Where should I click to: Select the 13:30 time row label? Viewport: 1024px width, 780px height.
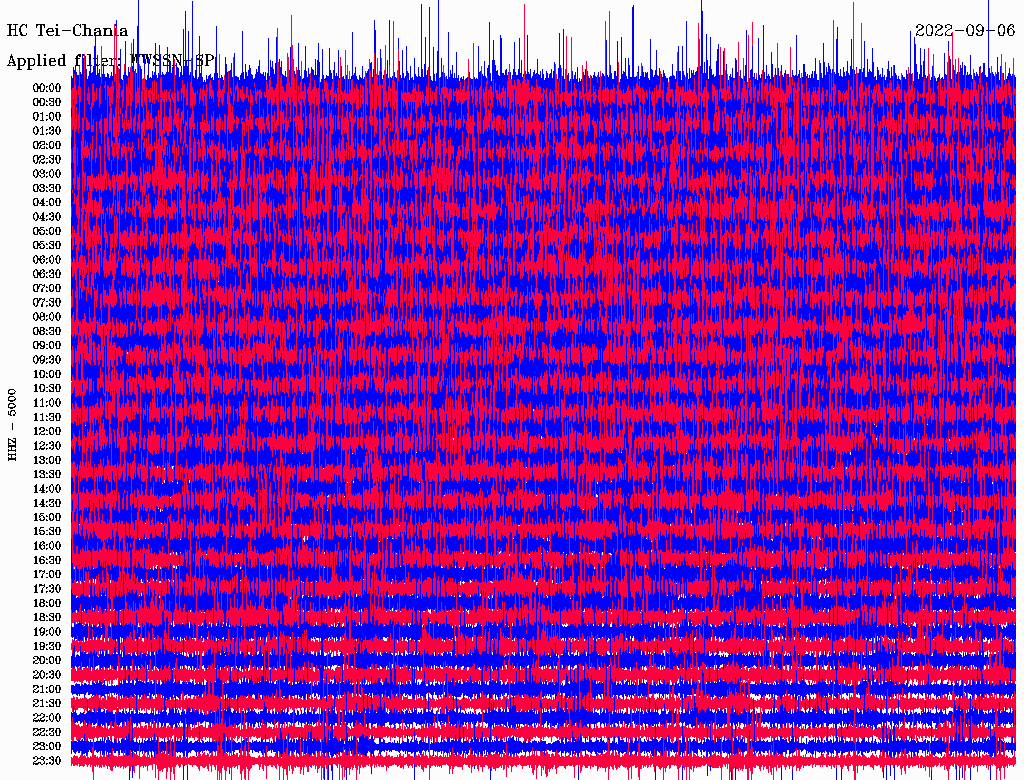click(47, 474)
